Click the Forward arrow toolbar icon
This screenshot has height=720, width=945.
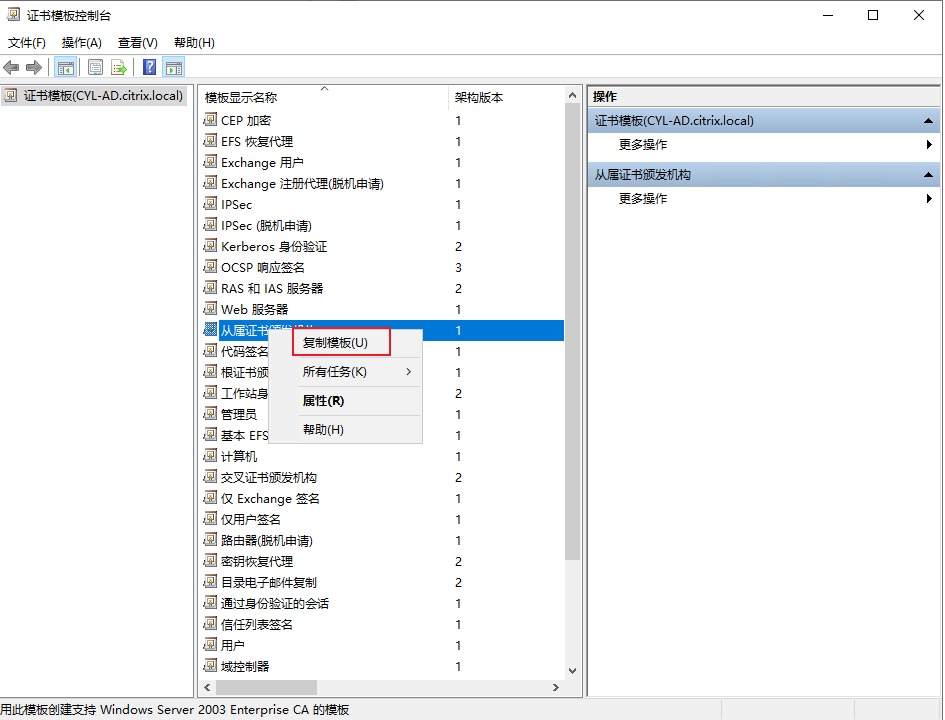click(x=34, y=68)
